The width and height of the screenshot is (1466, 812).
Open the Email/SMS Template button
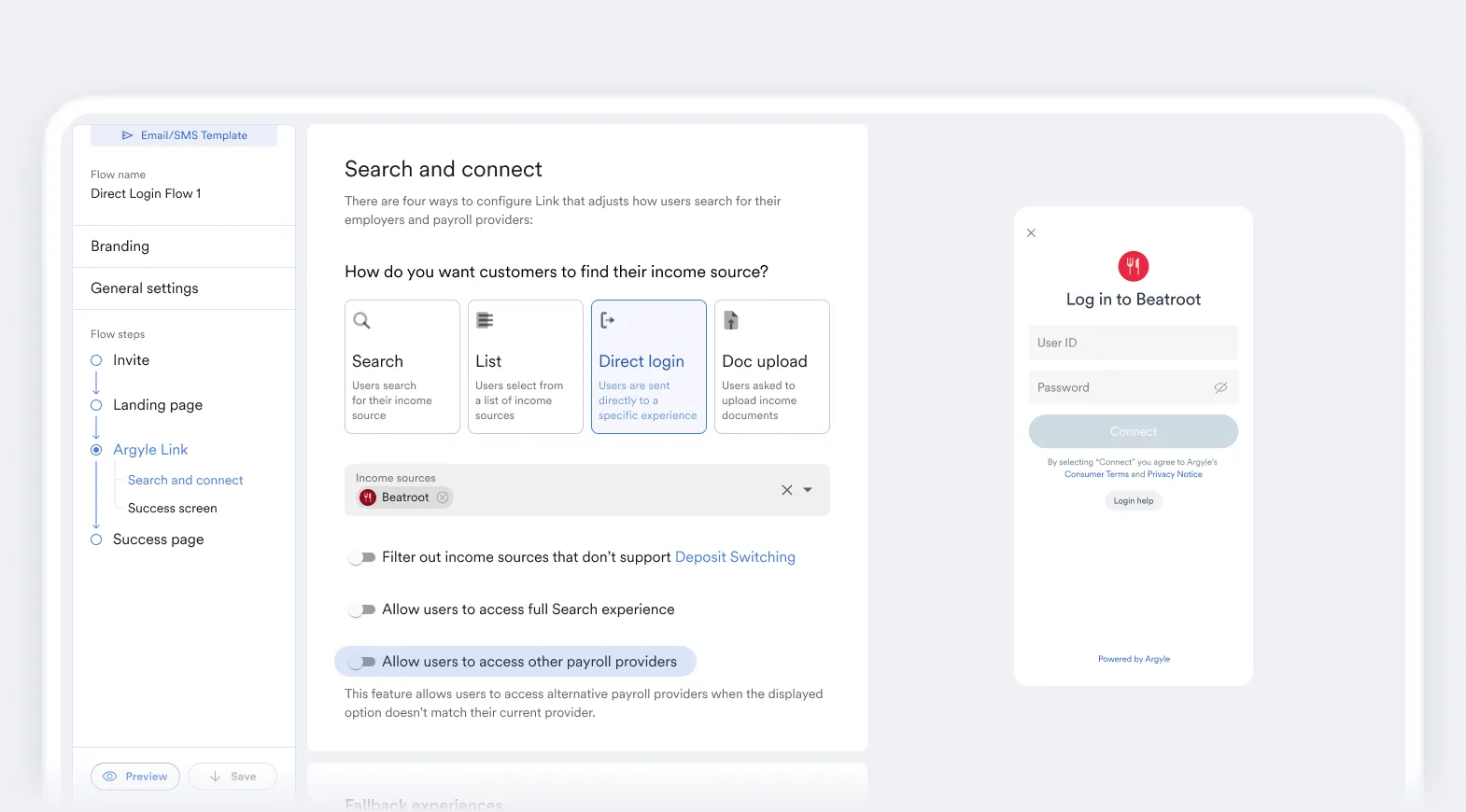pyautogui.click(x=184, y=135)
